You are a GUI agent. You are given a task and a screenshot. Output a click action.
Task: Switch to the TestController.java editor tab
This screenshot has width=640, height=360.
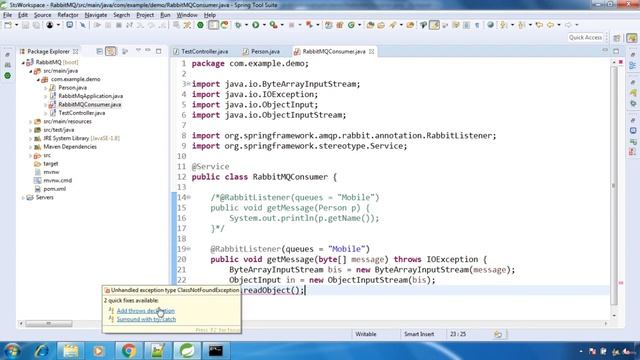click(x=201, y=51)
